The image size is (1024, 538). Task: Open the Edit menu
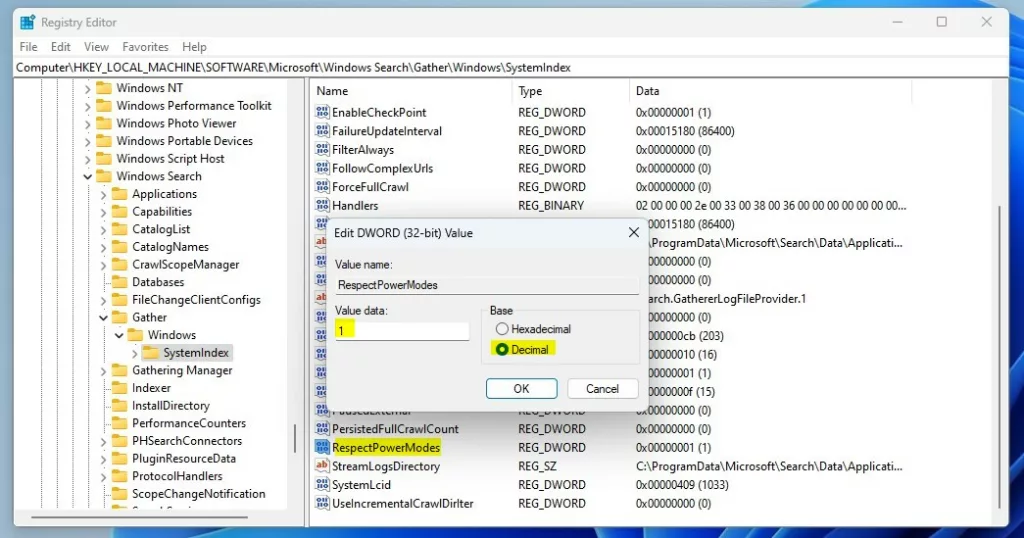pos(60,47)
